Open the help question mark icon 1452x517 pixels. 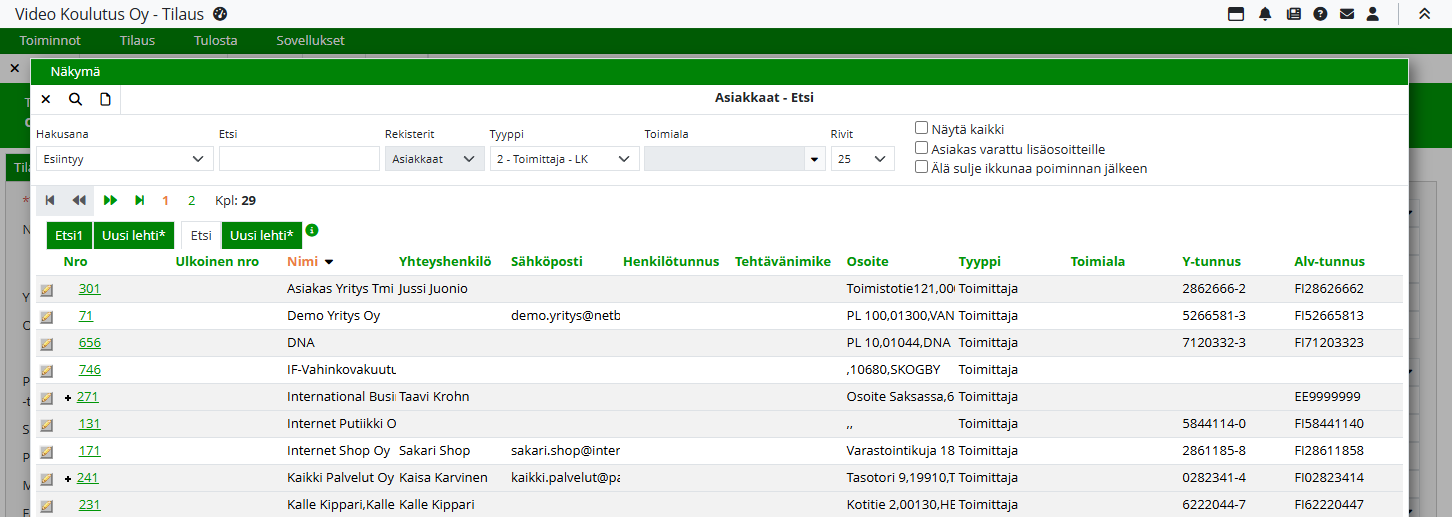point(1320,14)
